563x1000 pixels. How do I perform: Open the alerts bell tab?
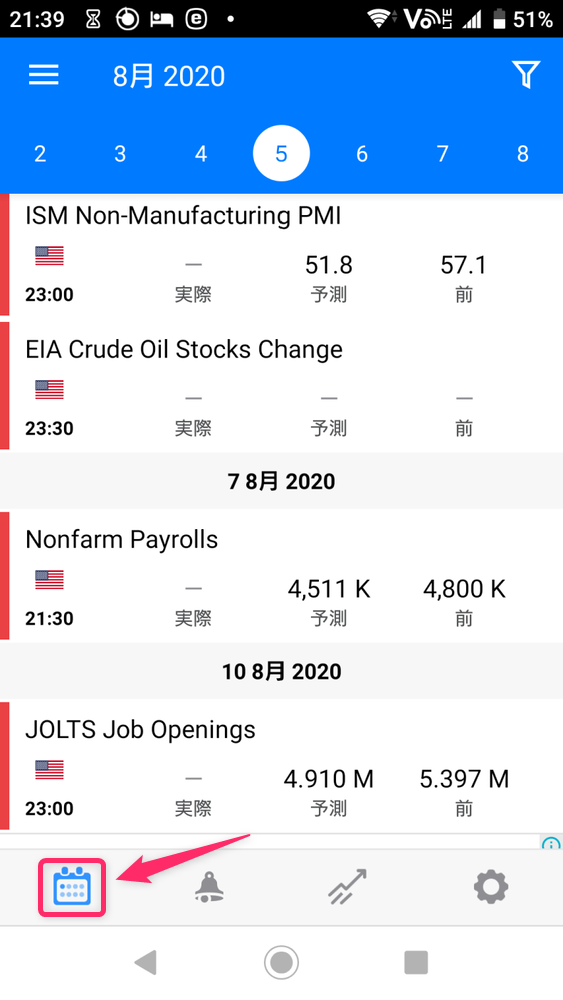(x=208, y=887)
